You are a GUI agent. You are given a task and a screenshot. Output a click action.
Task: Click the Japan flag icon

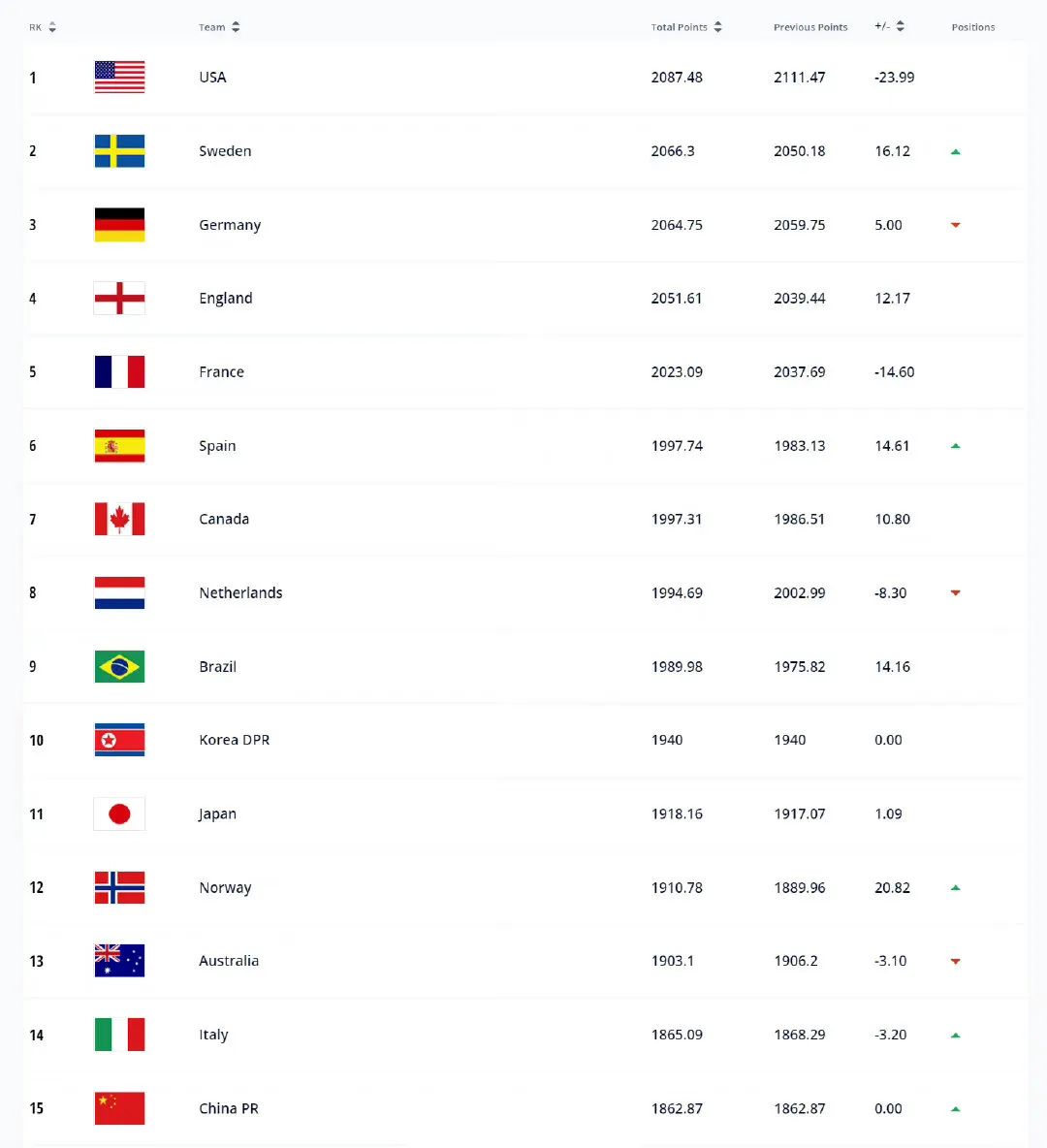(119, 814)
